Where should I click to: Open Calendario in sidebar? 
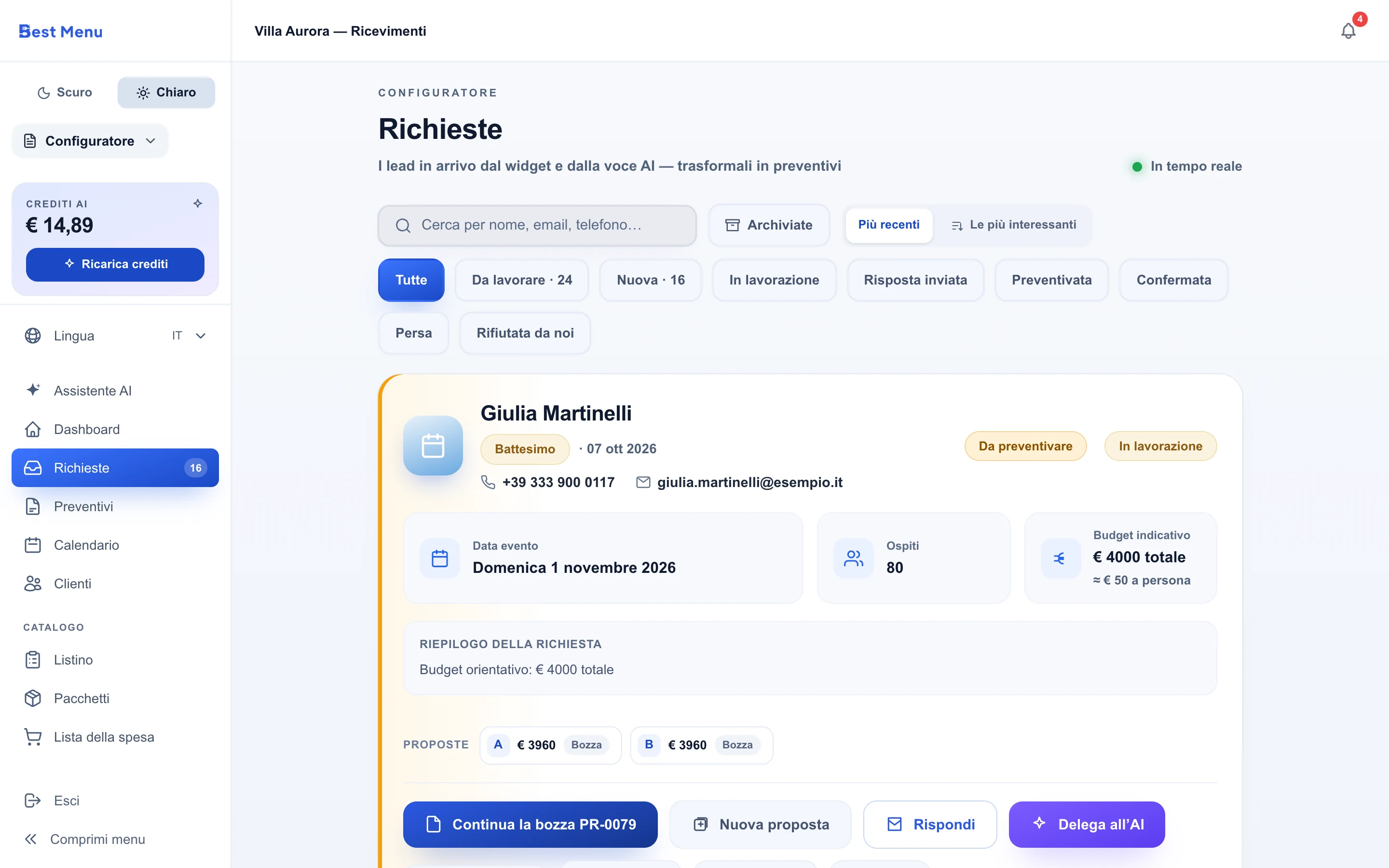pyautogui.click(x=115, y=545)
